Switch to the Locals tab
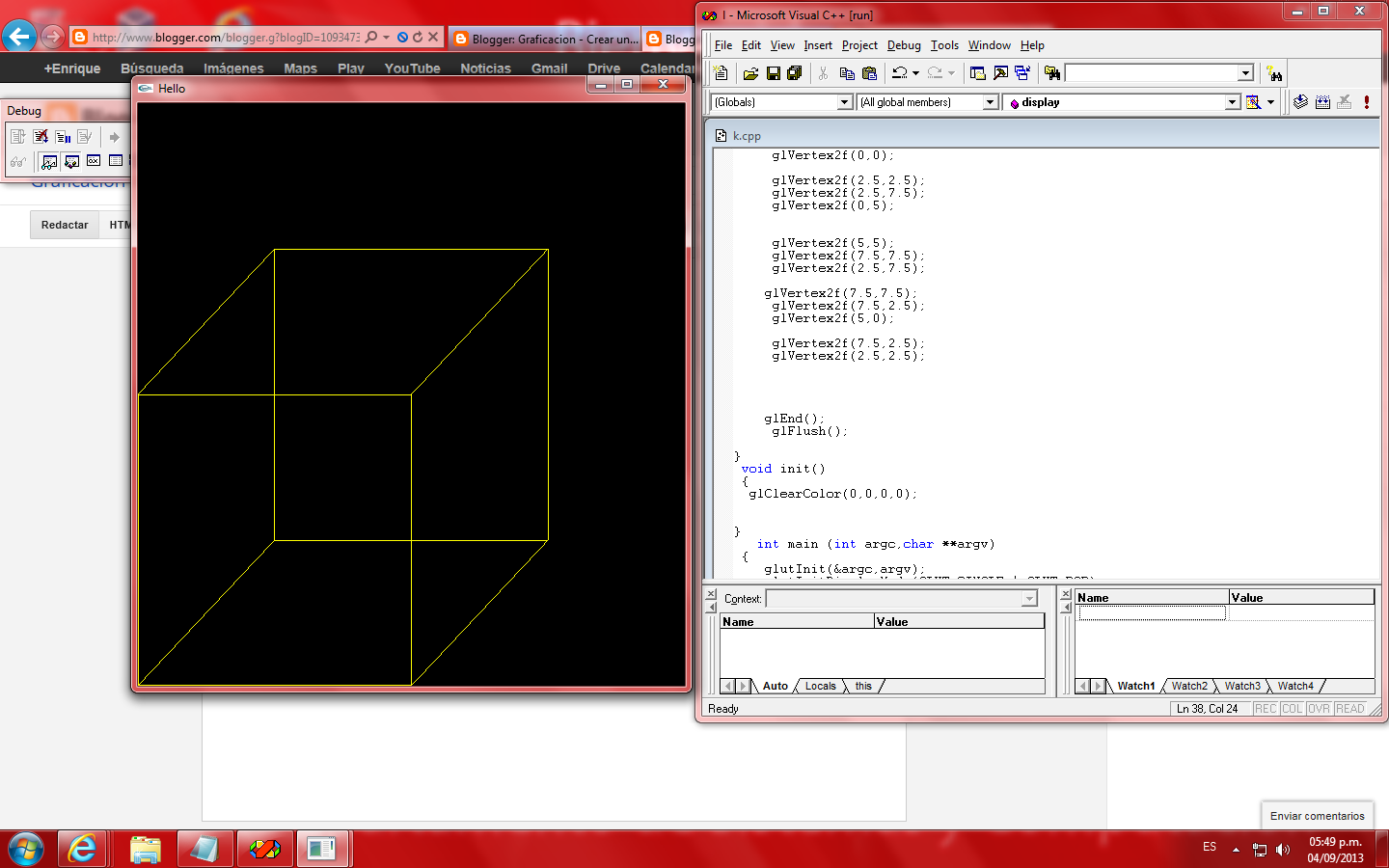The height and width of the screenshot is (868, 1389). (820, 687)
